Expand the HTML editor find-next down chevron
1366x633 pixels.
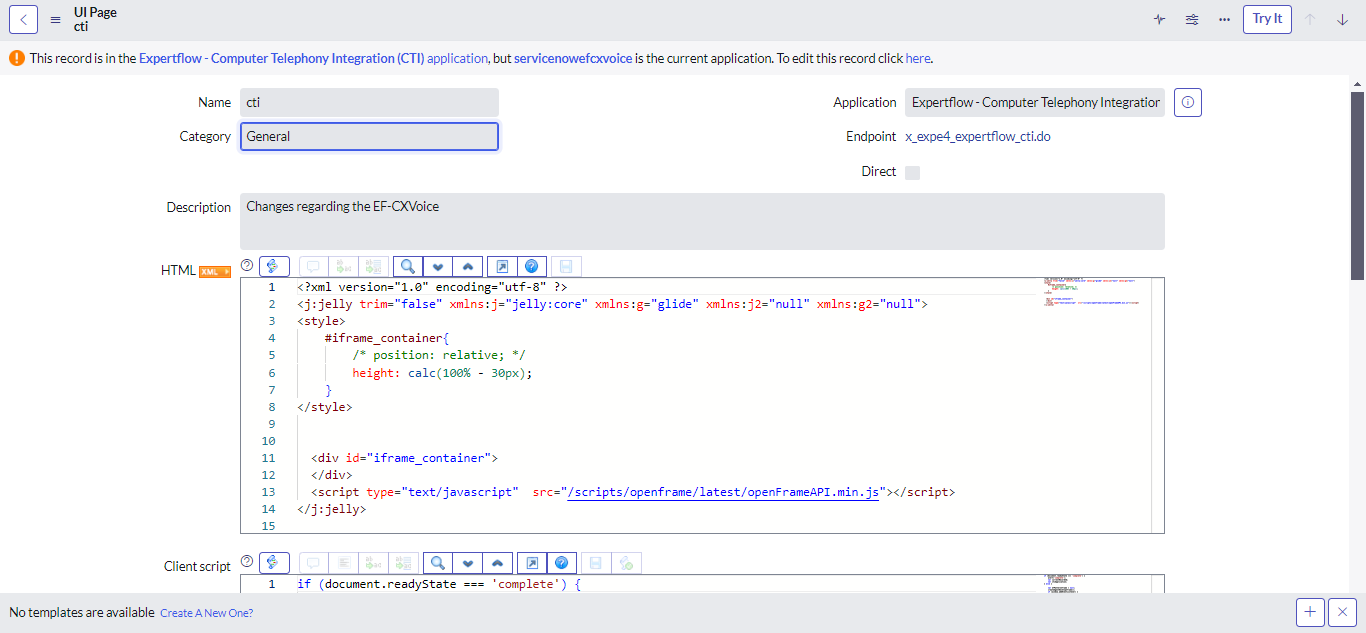(437, 266)
